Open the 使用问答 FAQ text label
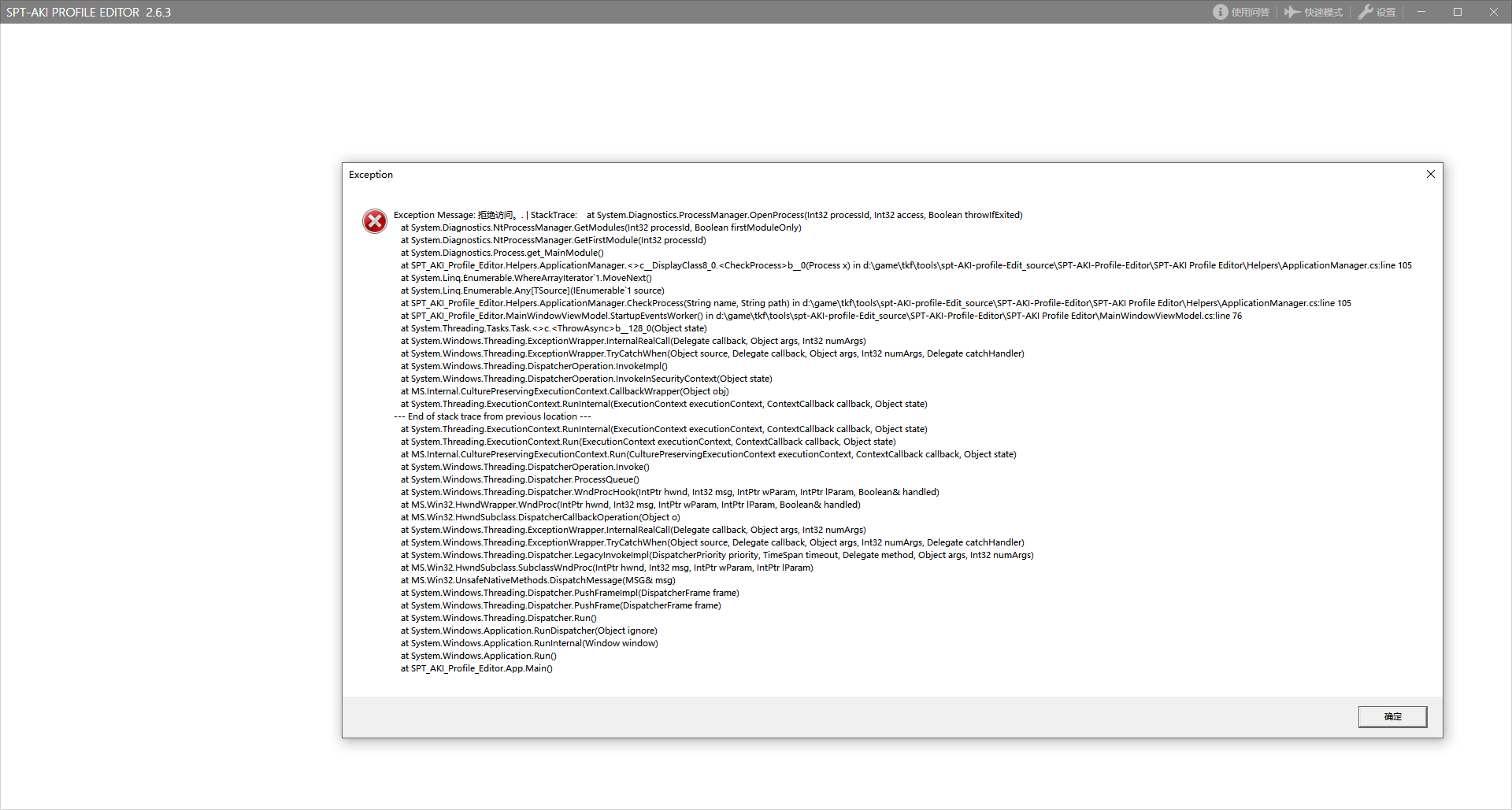Viewport: 1512px width, 810px height. (1250, 13)
